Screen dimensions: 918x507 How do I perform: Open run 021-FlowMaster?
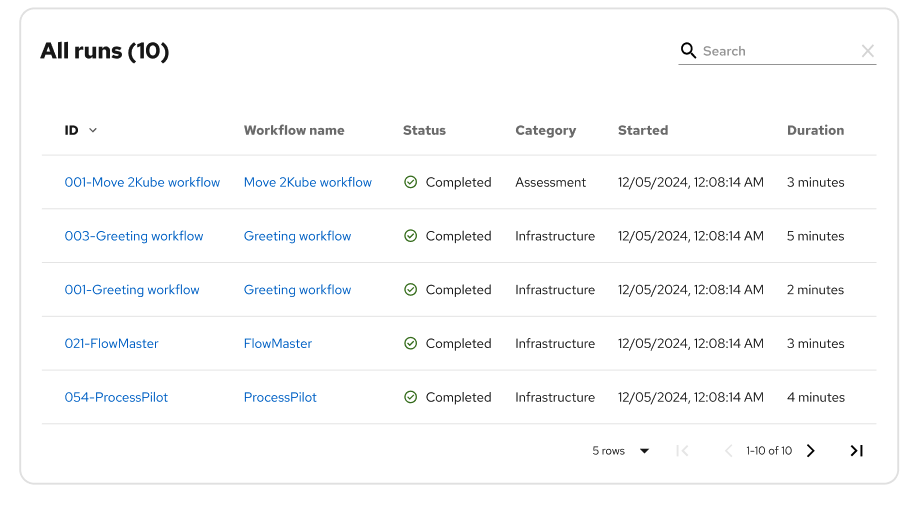click(x=111, y=343)
